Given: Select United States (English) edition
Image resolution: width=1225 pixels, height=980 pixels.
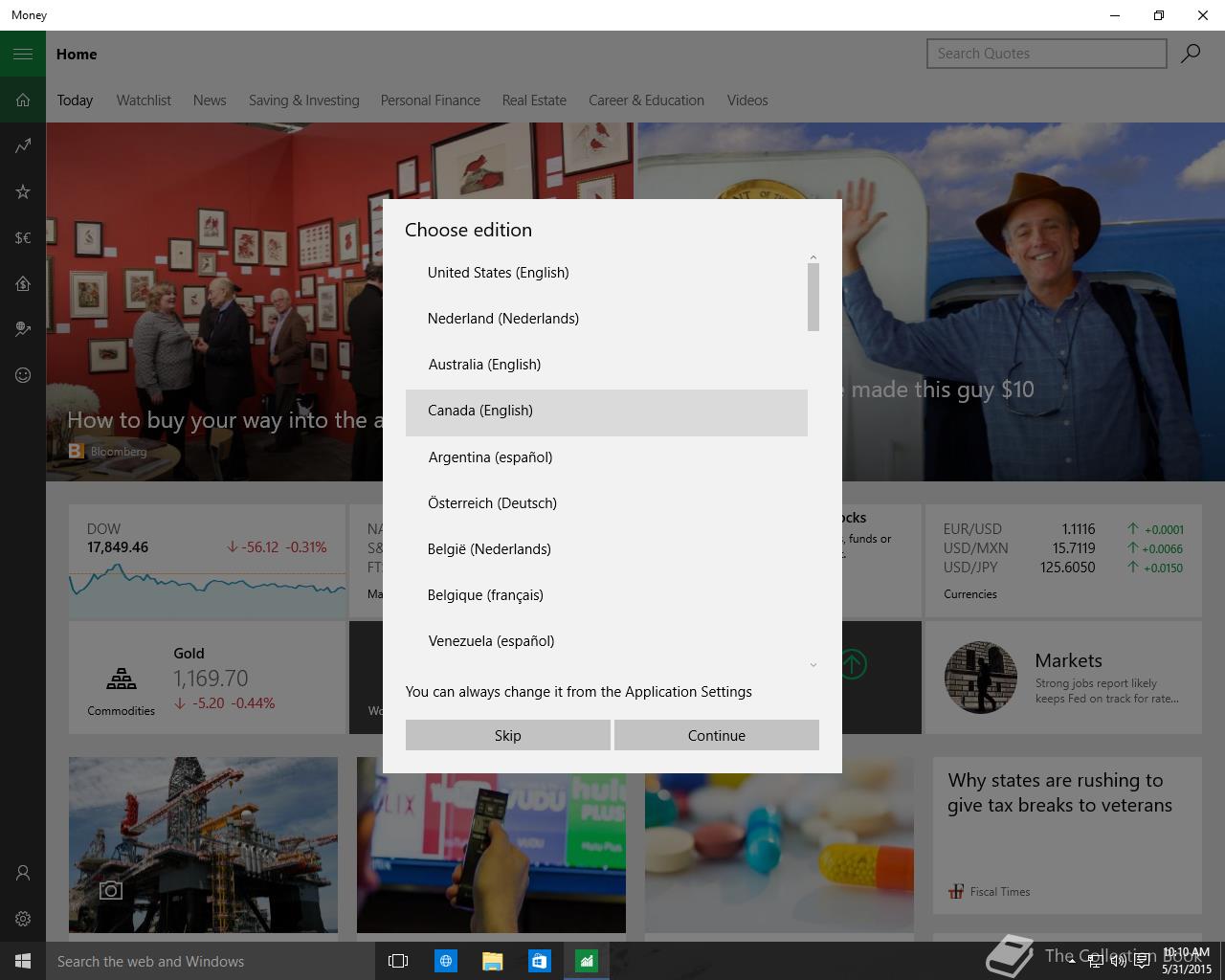Looking at the screenshot, I should tap(607, 273).
